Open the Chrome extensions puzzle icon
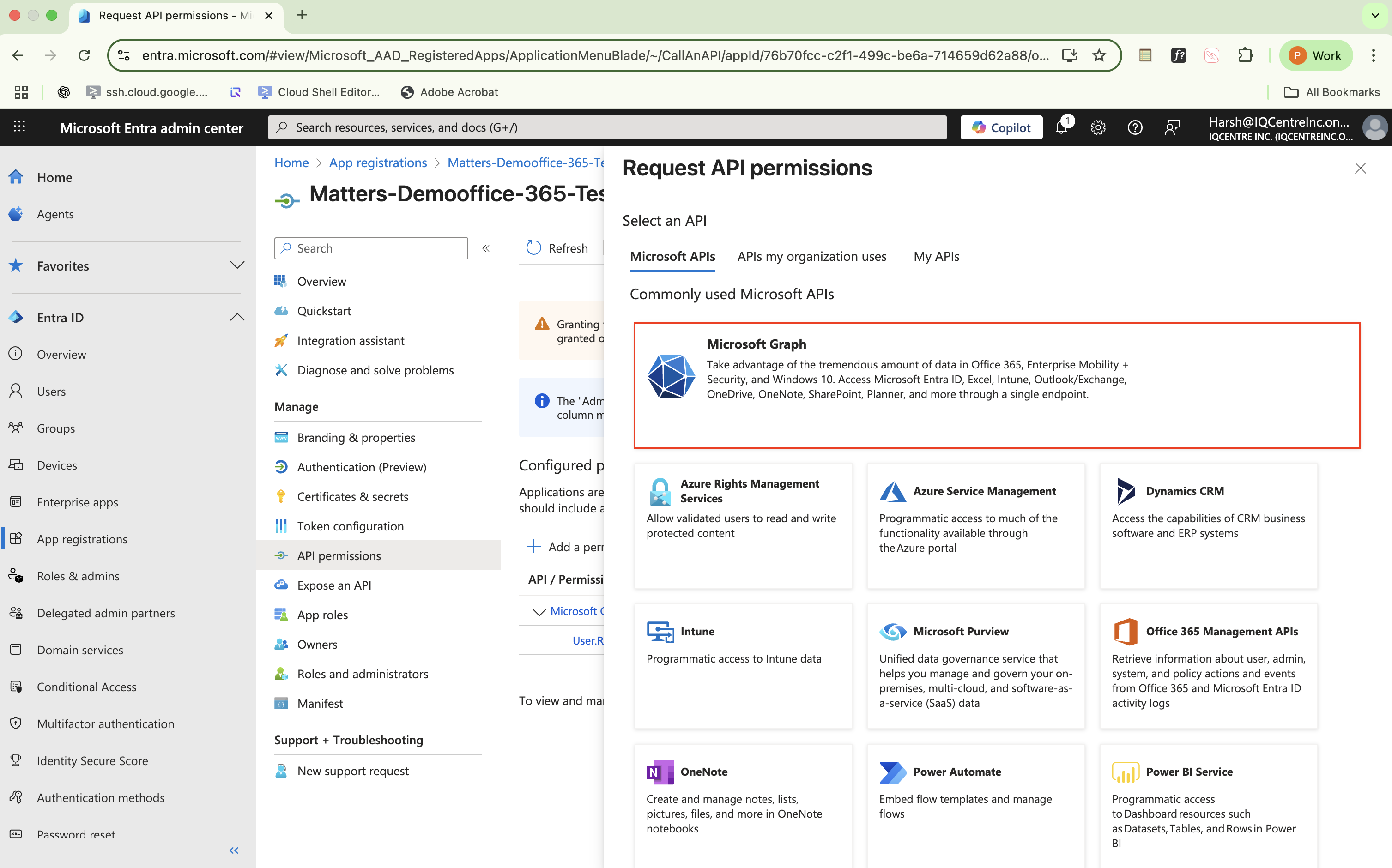1392x868 pixels. (x=1245, y=56)
